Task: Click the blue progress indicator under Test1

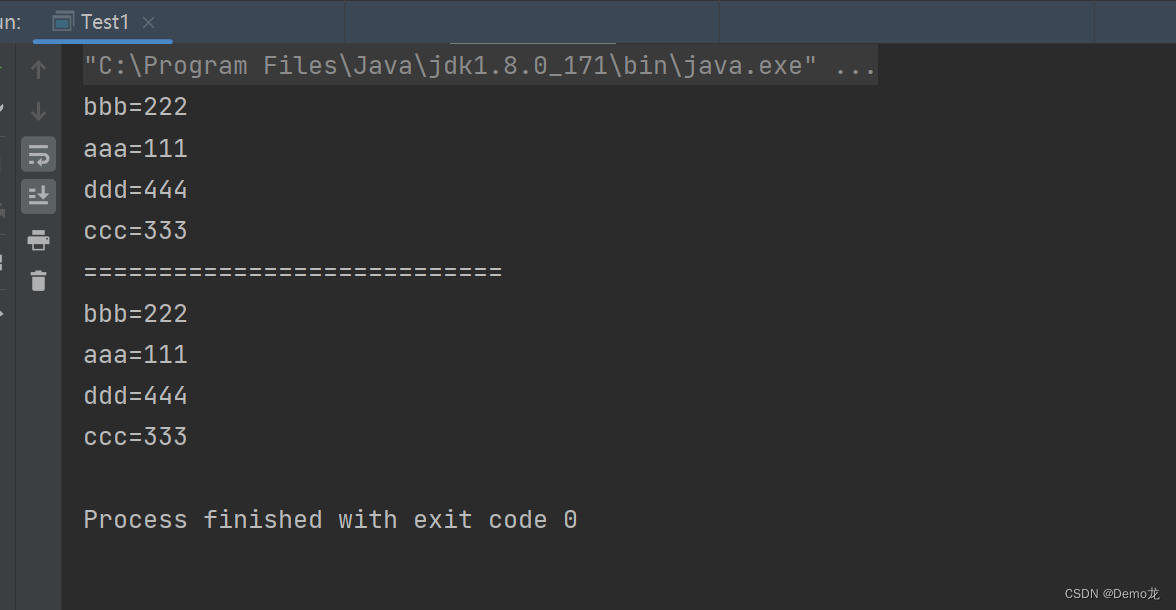Action: 102,39
